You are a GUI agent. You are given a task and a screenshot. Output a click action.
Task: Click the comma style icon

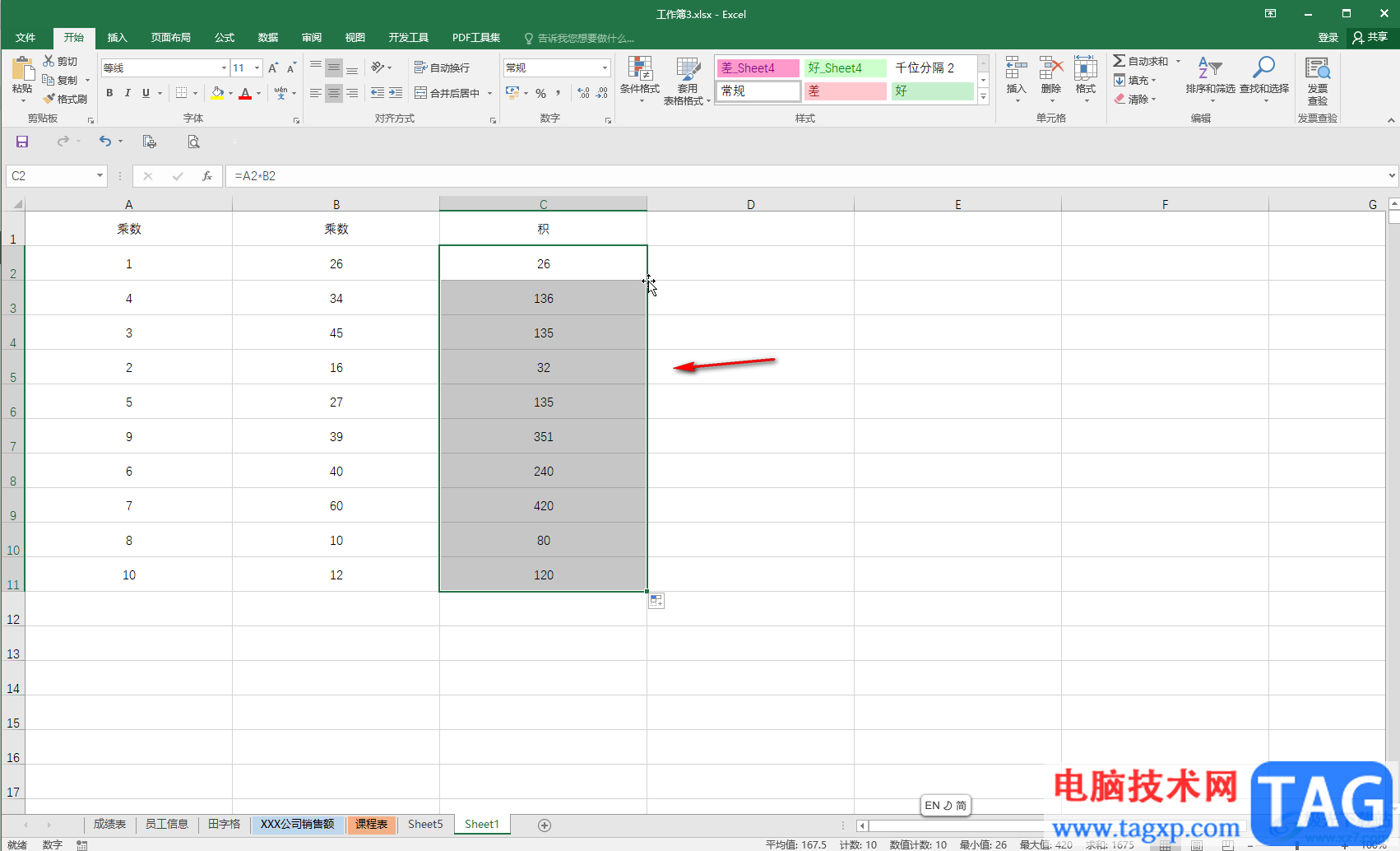559,93
